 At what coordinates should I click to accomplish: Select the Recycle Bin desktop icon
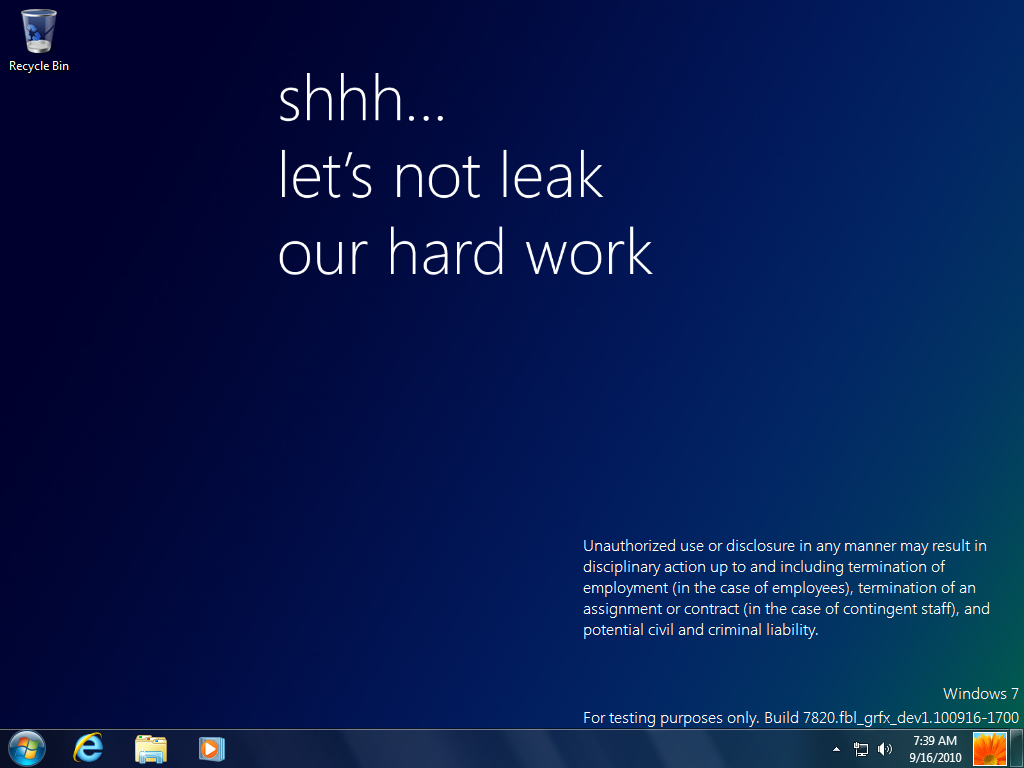[x=39, y=40]
